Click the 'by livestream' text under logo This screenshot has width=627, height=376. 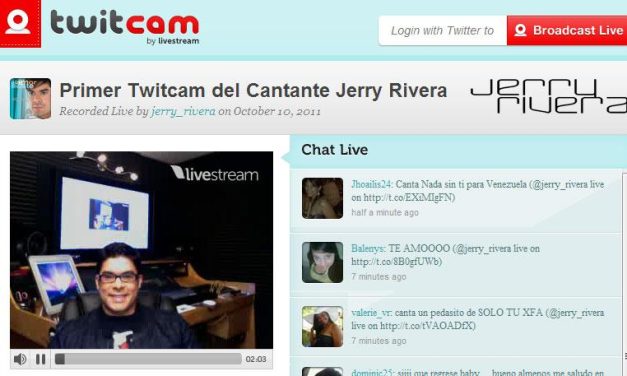[x=173, y=41]
